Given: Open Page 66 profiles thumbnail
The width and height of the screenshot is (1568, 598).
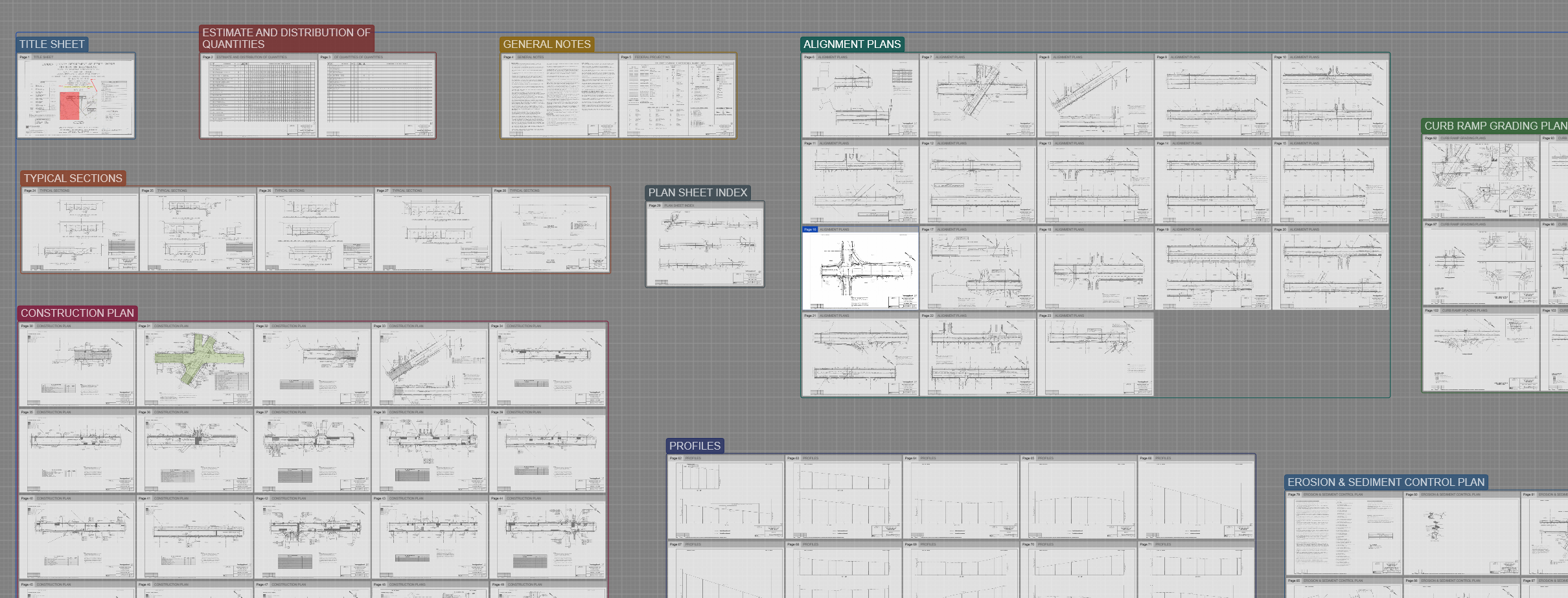Looking at the screenshot, I should click(1196, 497).
